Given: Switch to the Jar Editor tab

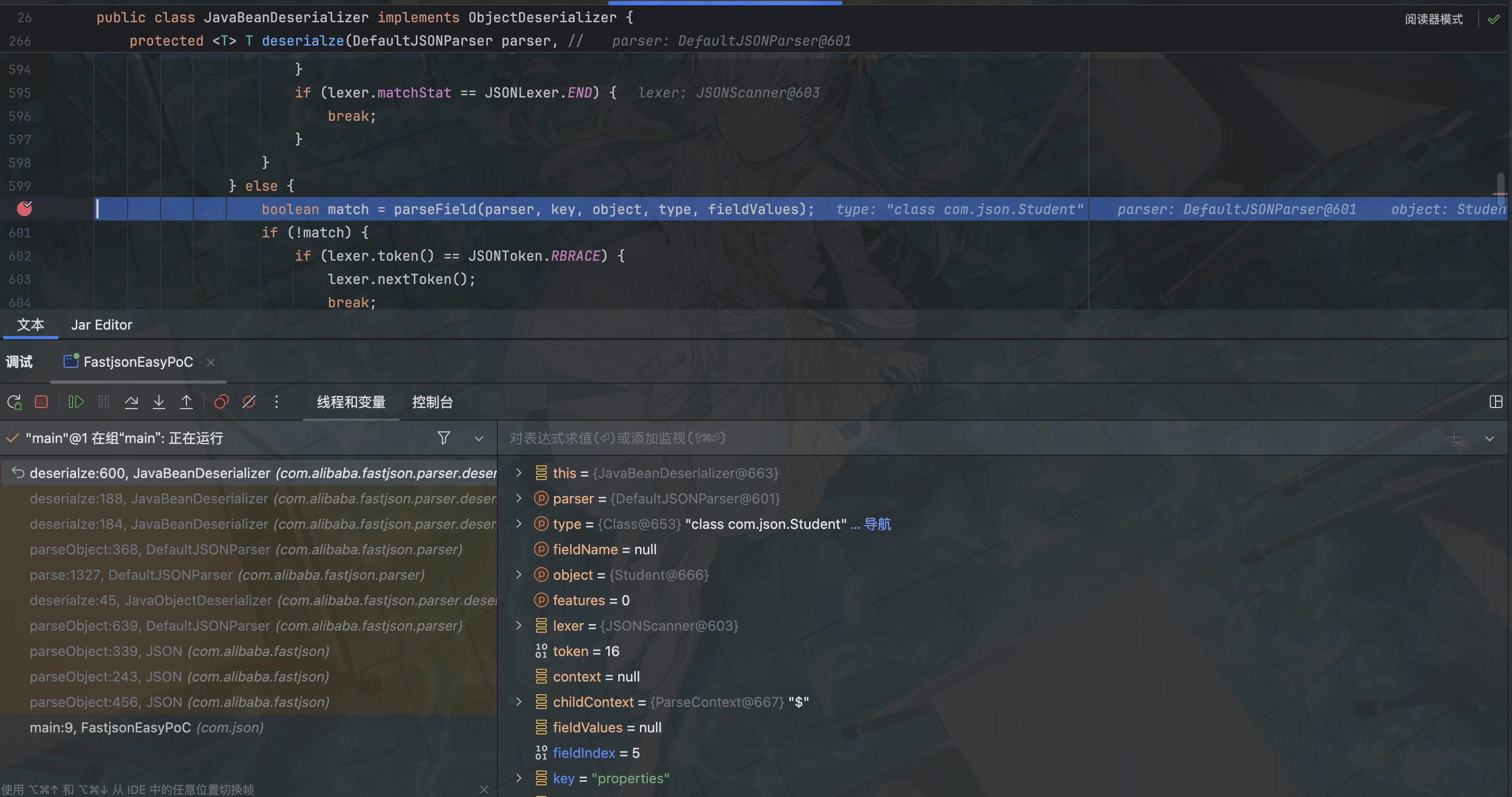Looking at the screenshot, I should (x=102, y=325).
